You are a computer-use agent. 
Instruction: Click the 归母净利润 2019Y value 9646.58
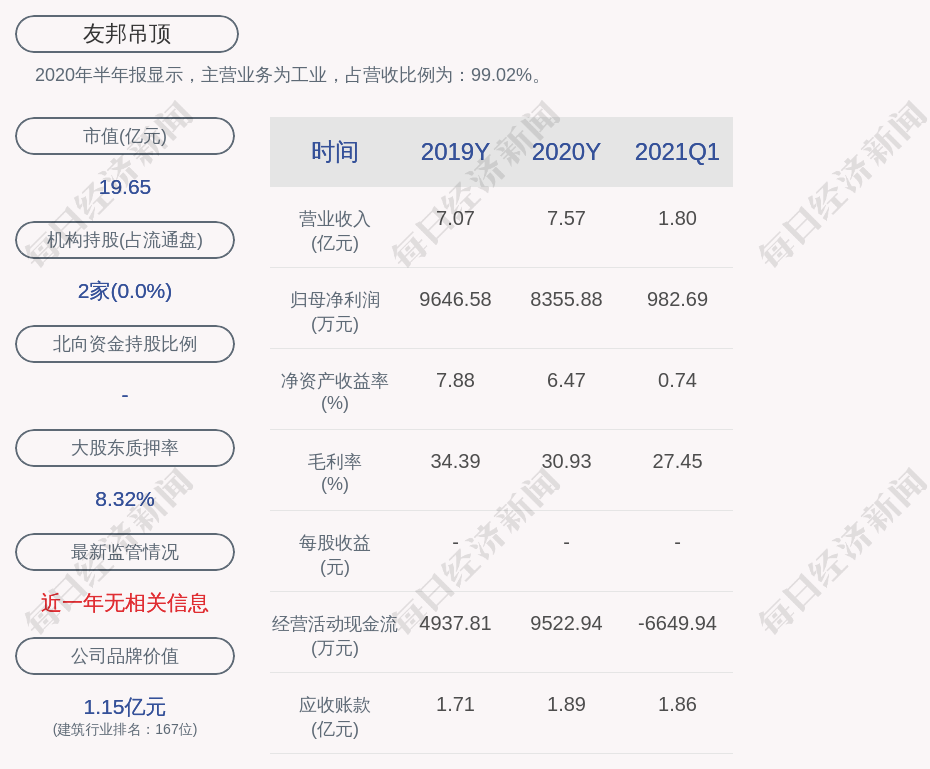click(455, 299)
